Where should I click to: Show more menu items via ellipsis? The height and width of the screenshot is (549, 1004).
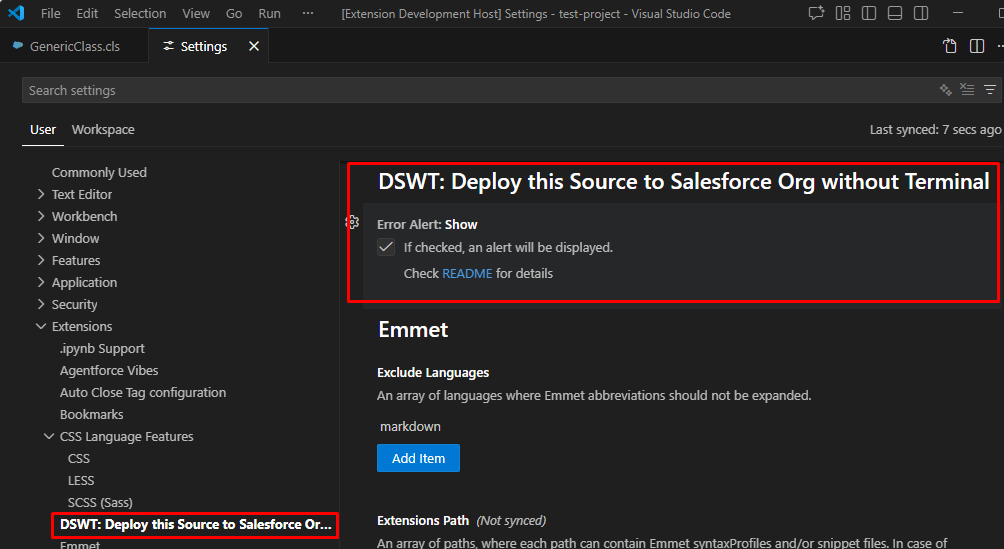pyautogui.click(x=308, y=13)
